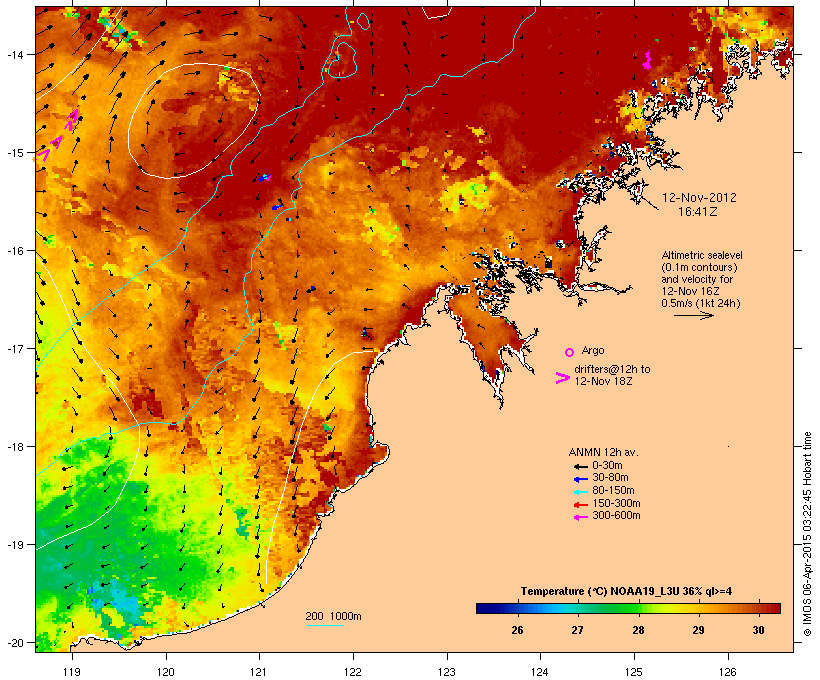Click the latitude label -15

pyautogui.click(x=14, y=153)
